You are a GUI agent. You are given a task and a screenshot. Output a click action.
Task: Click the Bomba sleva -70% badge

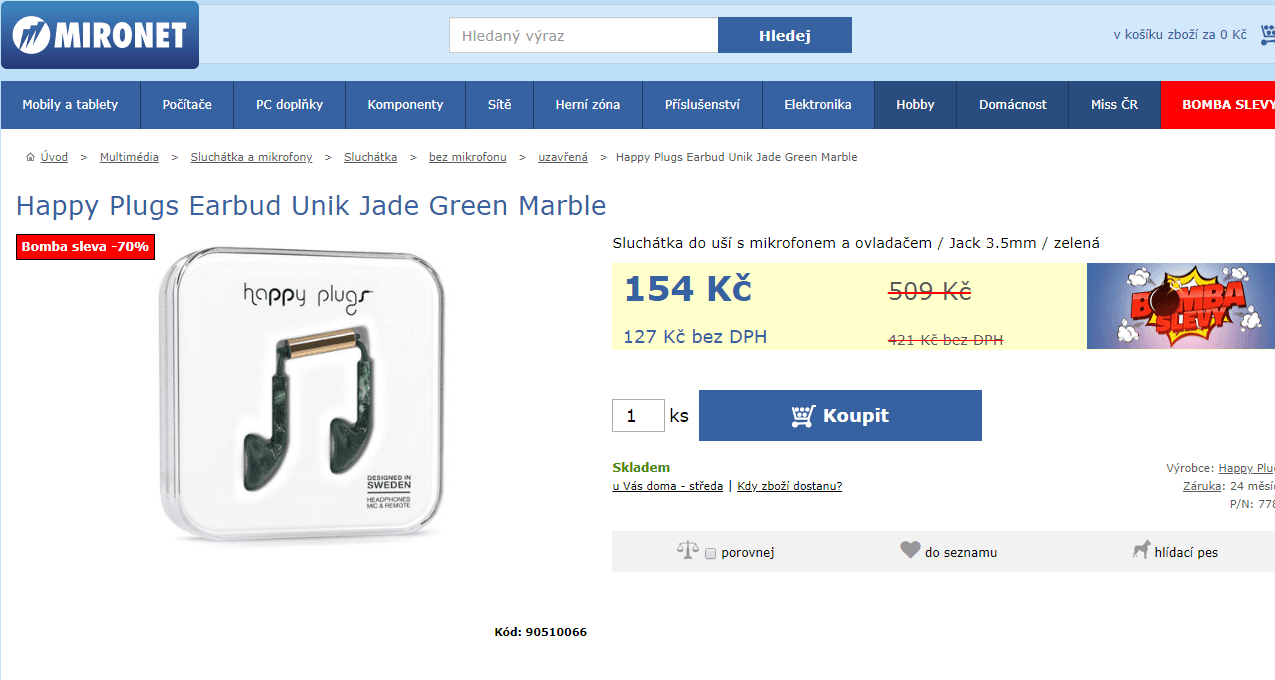85,247
